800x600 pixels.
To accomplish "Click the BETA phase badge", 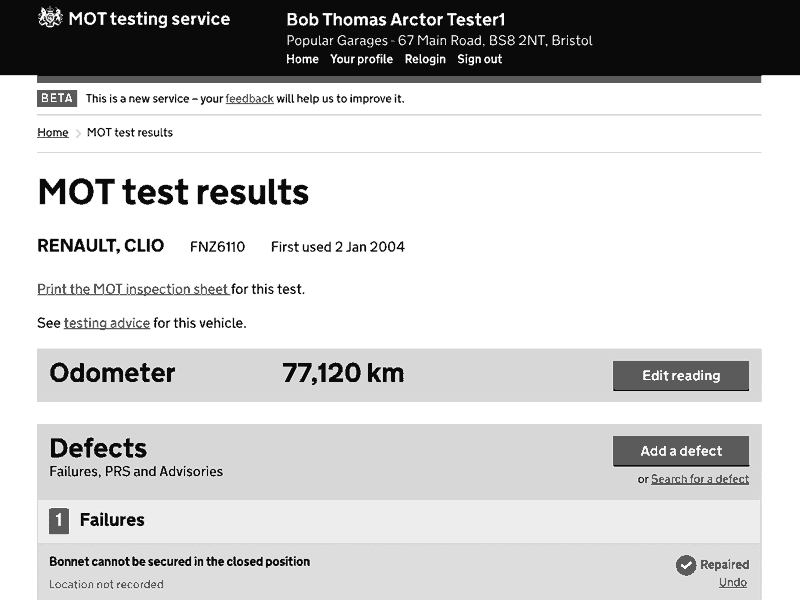I will 57,98.
